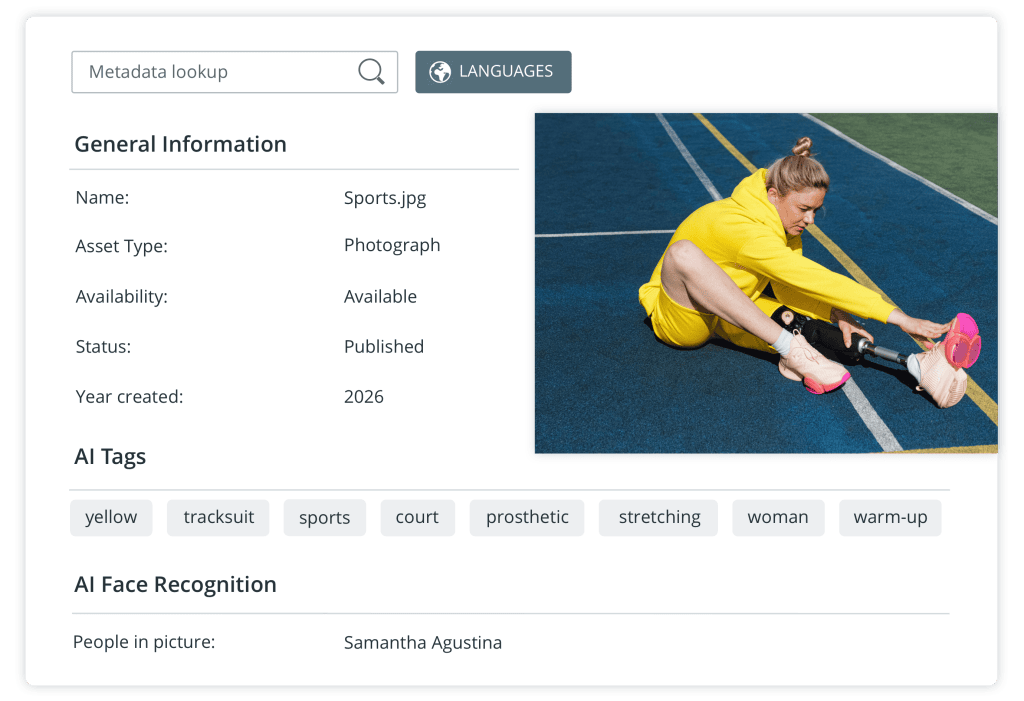The width and height of the screenshot is (1024, 701).
Task: Expand the AI Face Recognition section
Action: pos(175,584)
